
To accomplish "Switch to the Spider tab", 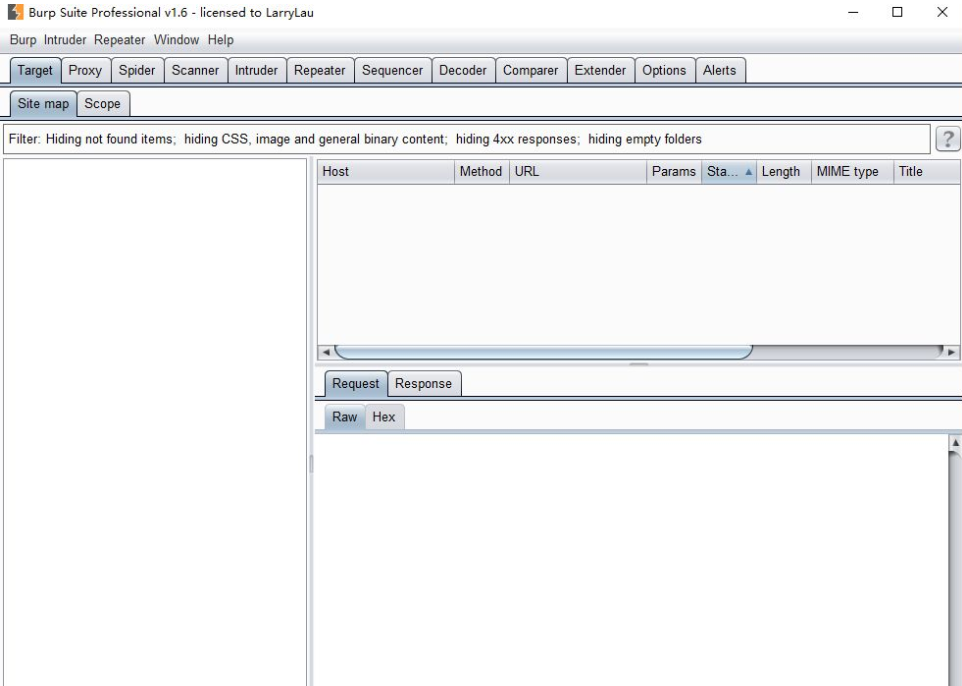I will tap(137, 70).
